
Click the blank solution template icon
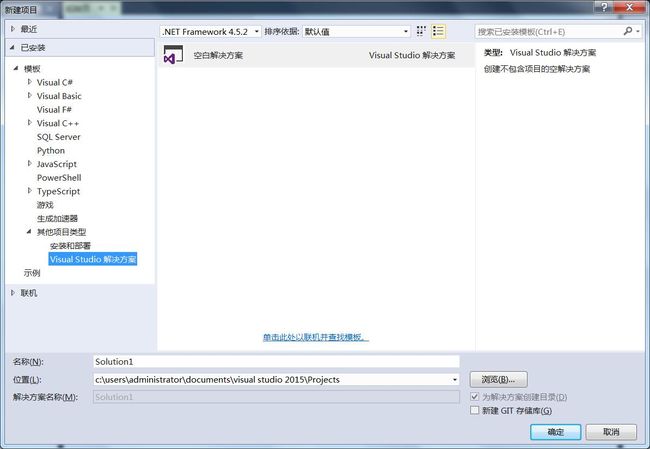click(x=173, y=55)
